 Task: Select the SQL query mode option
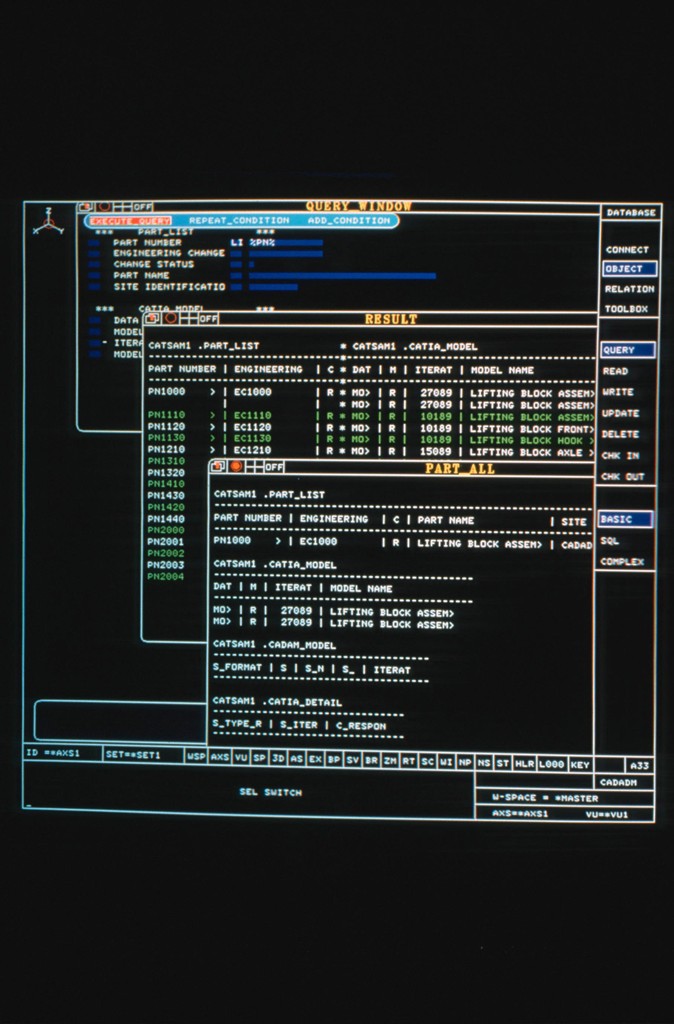610,541
